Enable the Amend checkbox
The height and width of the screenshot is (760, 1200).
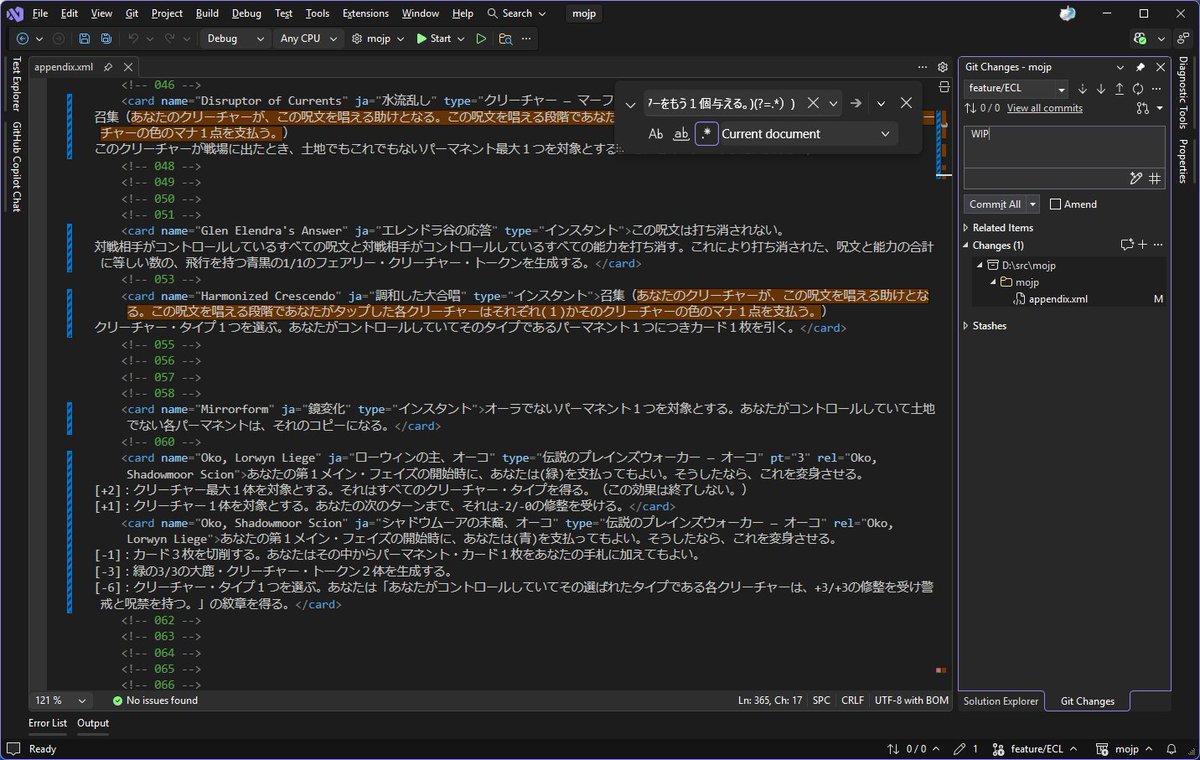tap(1055, 204)
